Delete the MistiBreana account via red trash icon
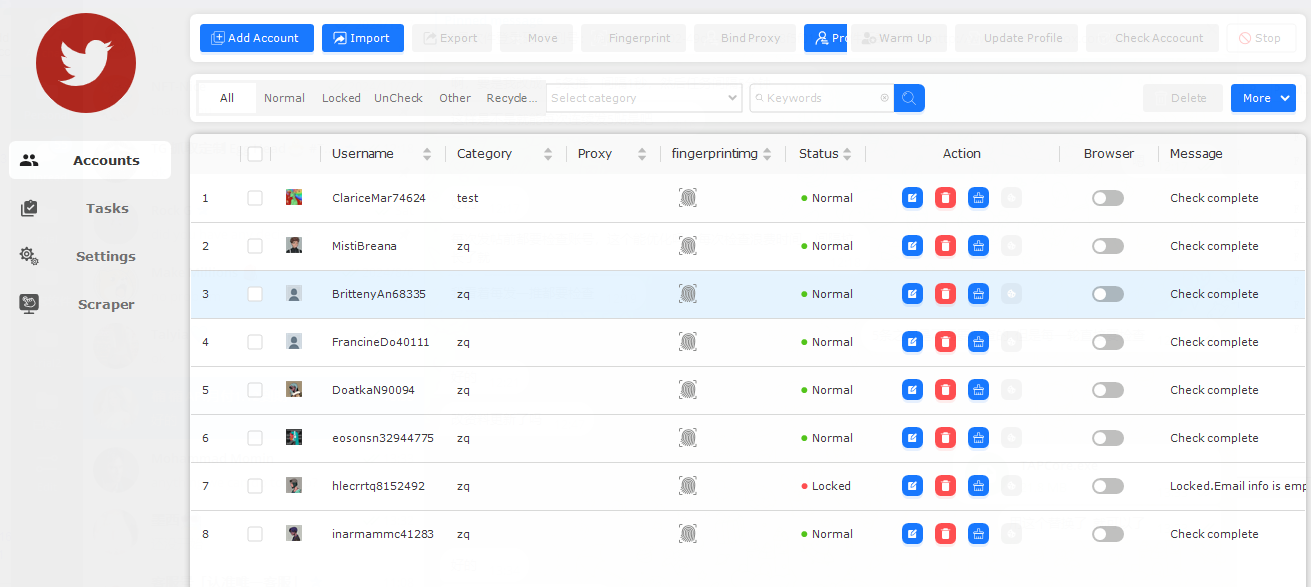This screenshot has width=1311, height=587. tap(945, 246)
